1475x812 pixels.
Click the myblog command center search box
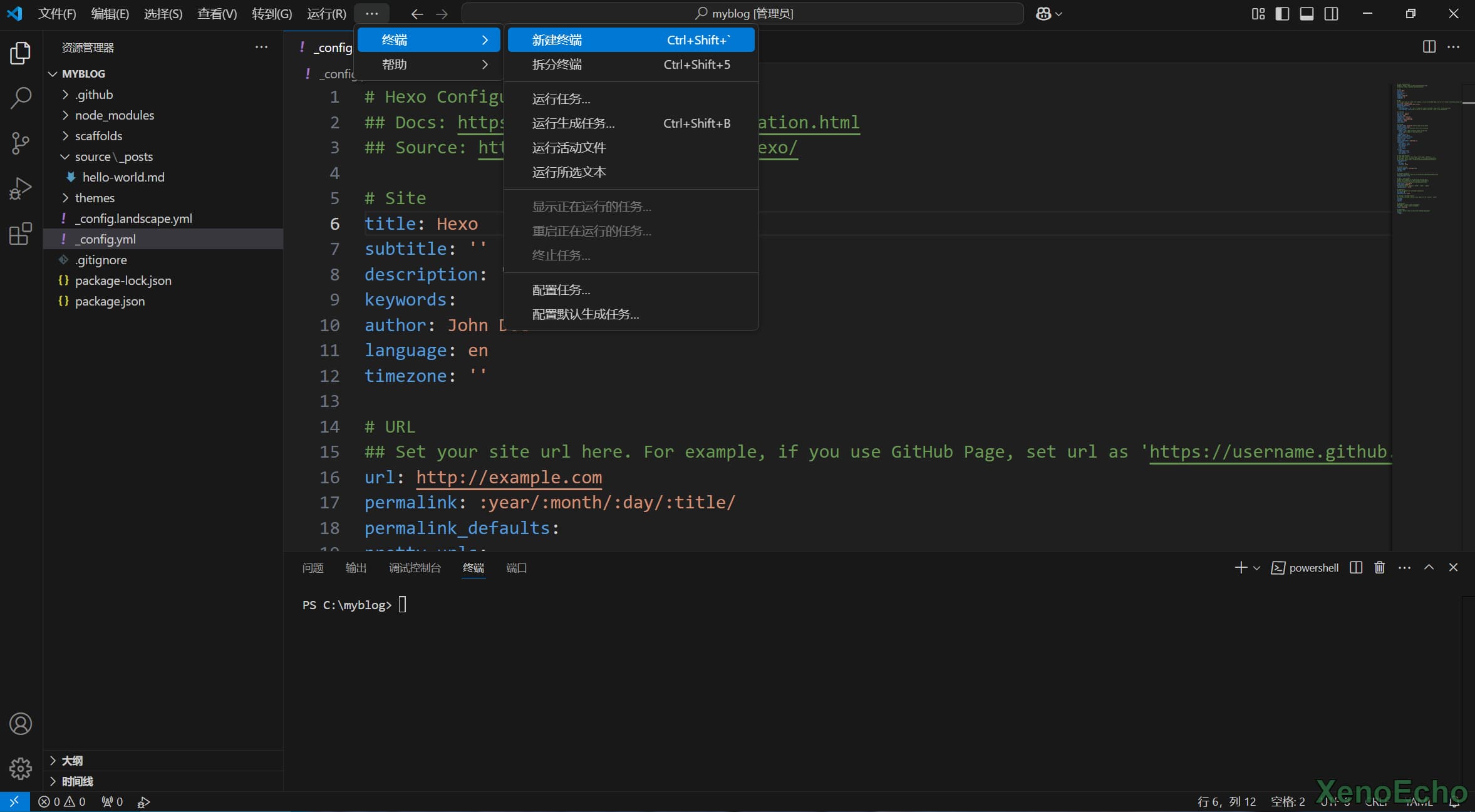coord(742,14)
